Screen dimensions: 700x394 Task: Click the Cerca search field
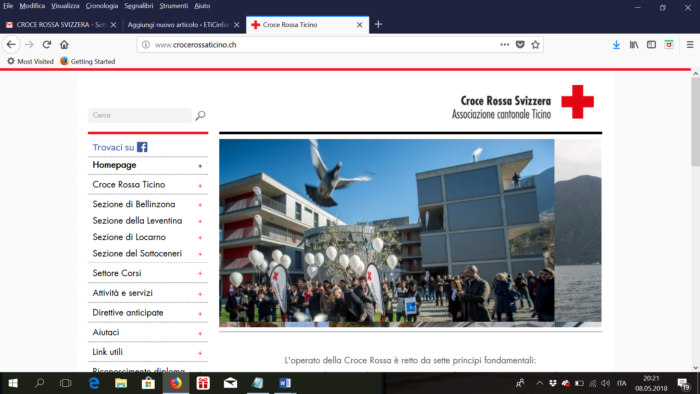point(140,116)
